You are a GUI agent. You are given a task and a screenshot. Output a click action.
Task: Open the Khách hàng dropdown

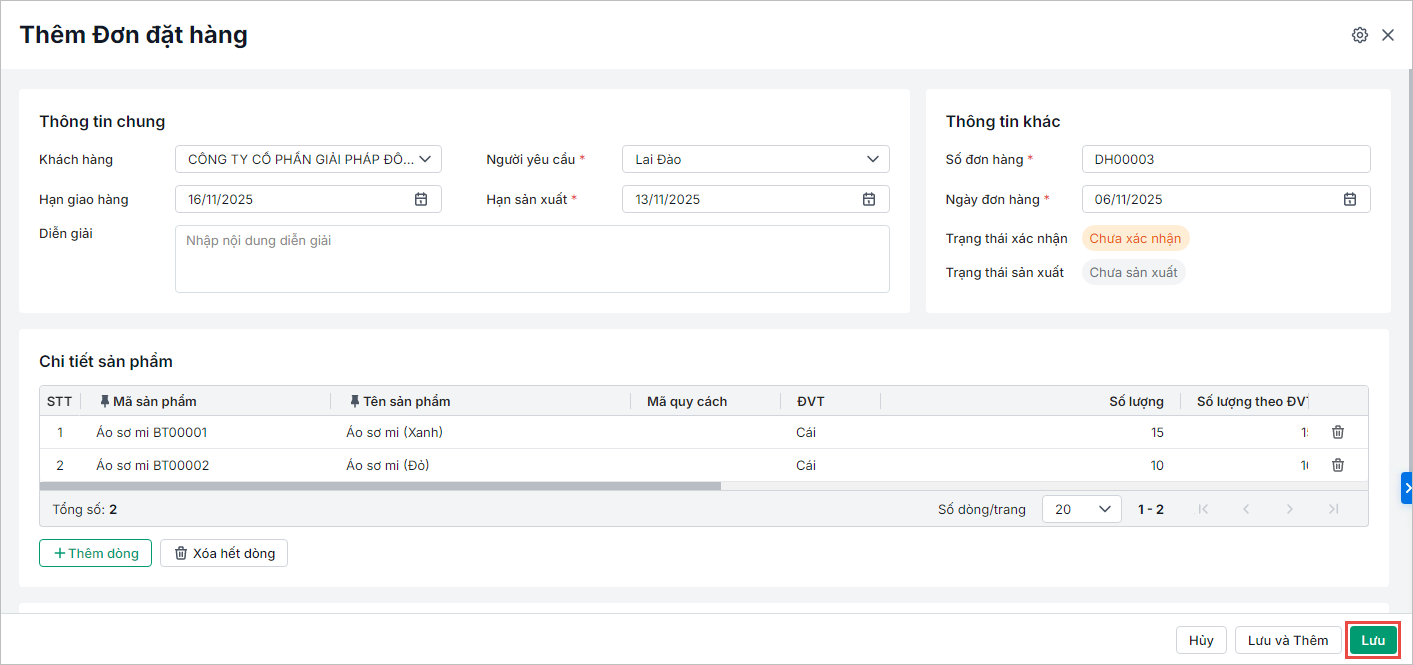pos(425,159)
